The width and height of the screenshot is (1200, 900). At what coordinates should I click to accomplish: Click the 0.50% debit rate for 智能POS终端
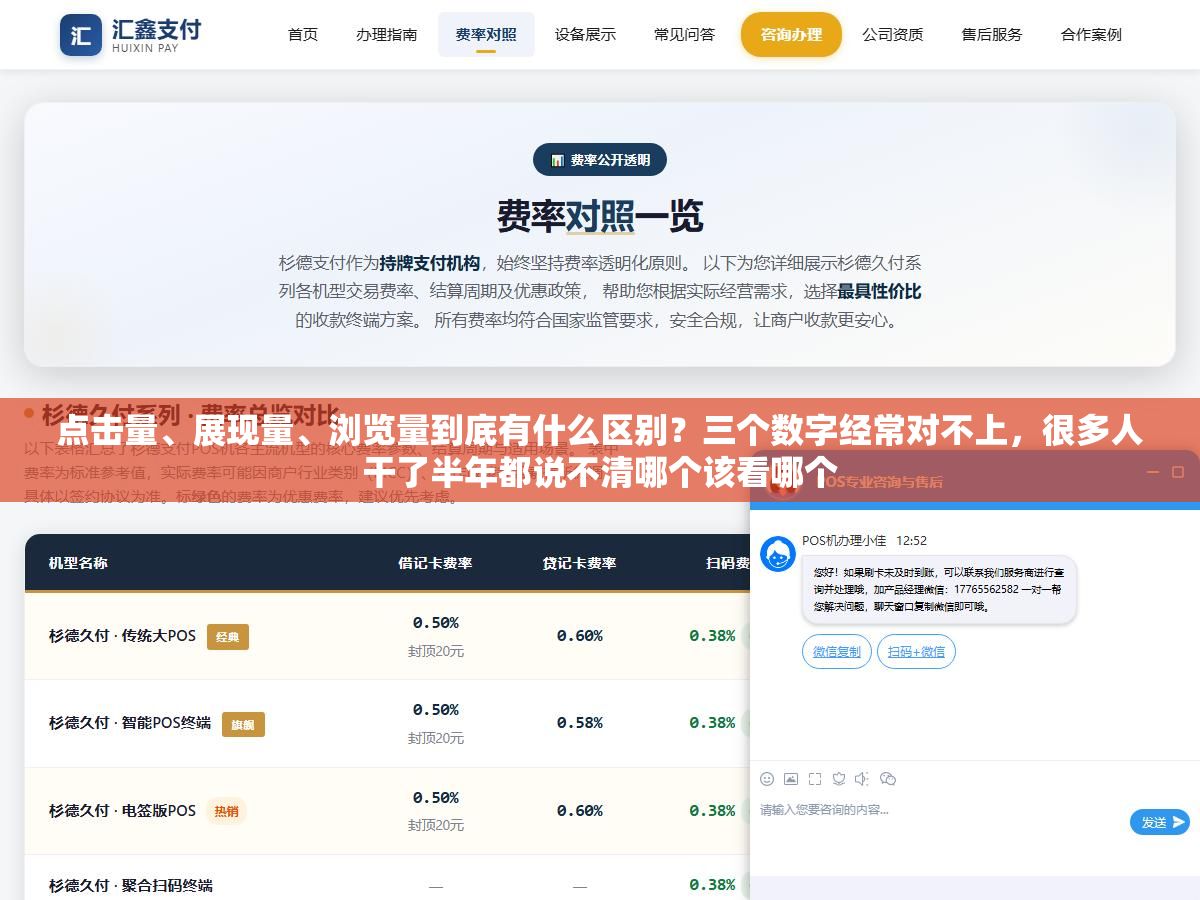436,710
